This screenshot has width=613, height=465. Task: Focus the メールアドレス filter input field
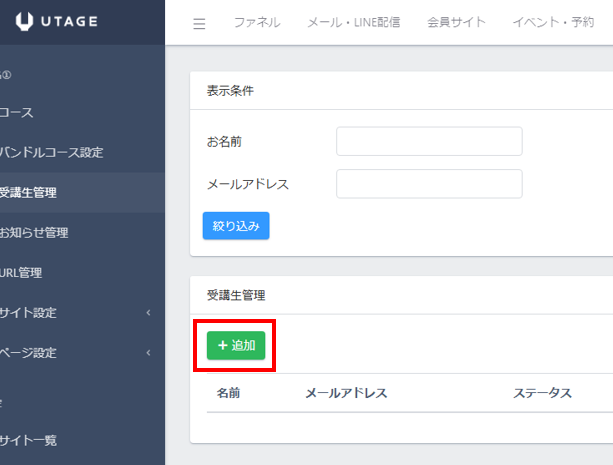429,185
